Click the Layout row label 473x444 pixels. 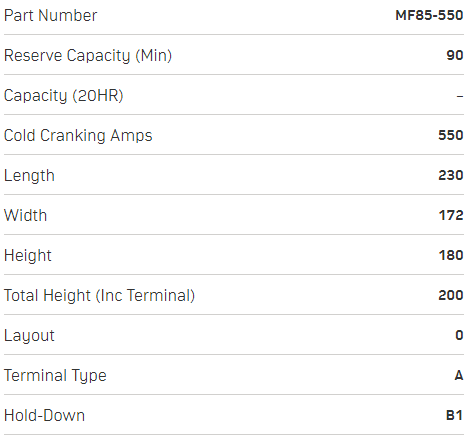[x=29, y=336]
